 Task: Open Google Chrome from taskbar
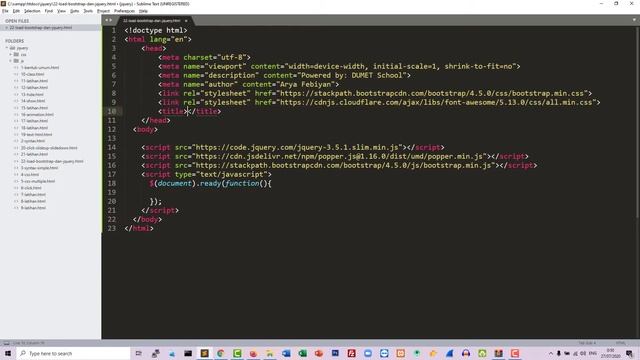point(221,353)
